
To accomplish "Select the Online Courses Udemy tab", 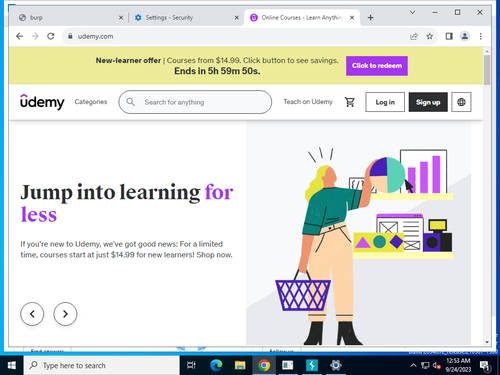I will pyautogui.click(x=302, y=18).
